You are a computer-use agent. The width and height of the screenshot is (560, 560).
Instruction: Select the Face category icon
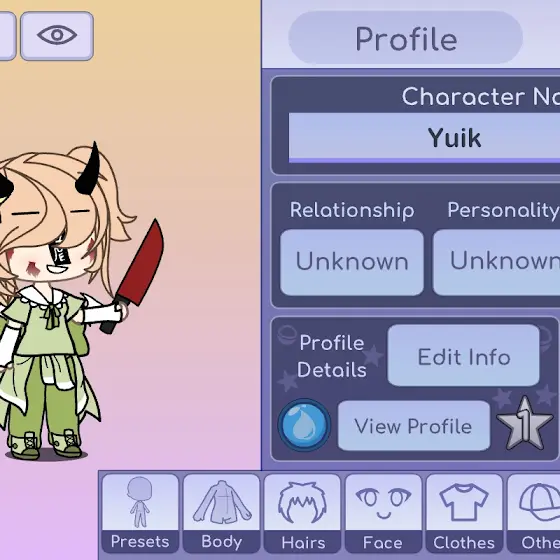pos(384,513)
